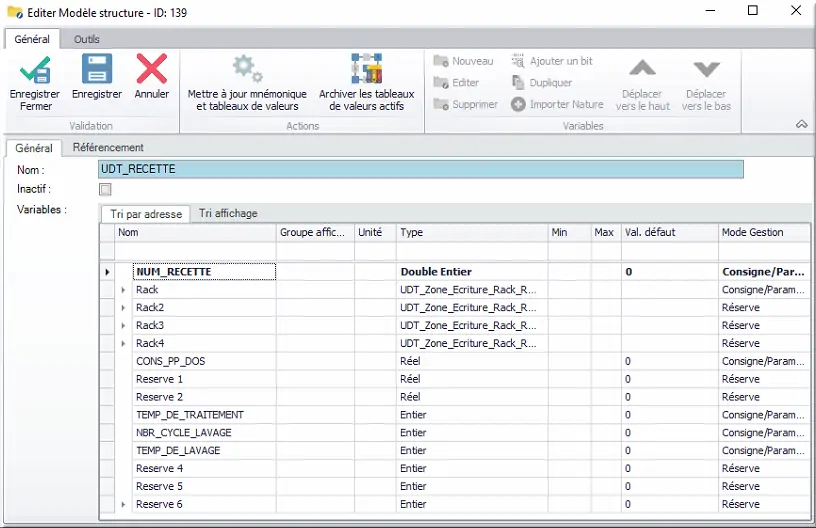The width and height of the screenshot is (816, 528).
Task: Open the Général ribbon tab
Action: 32,39
